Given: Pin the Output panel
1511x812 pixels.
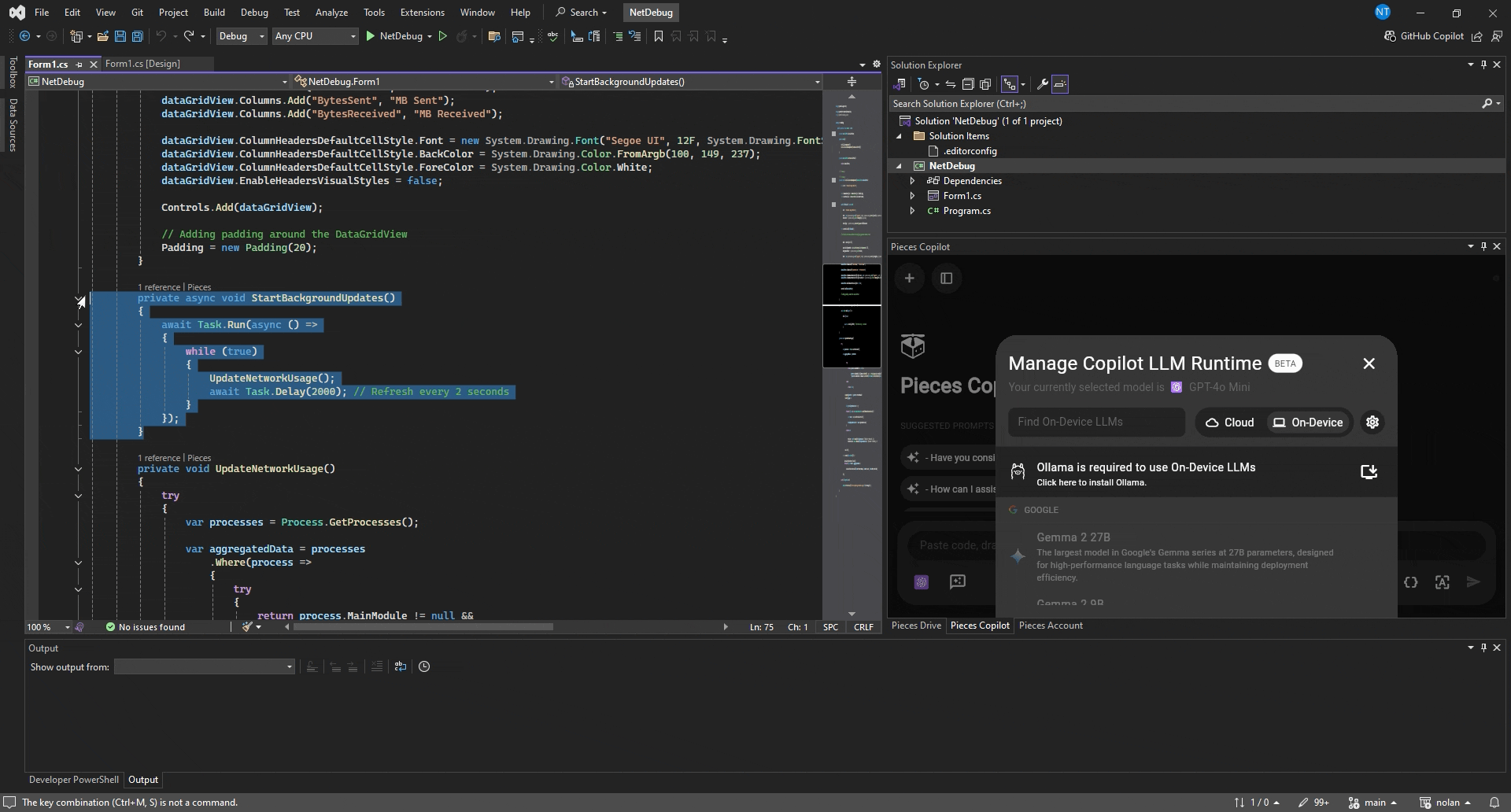Looking at the screenshot, I should pyautogui.click(x=1483, y=648).
